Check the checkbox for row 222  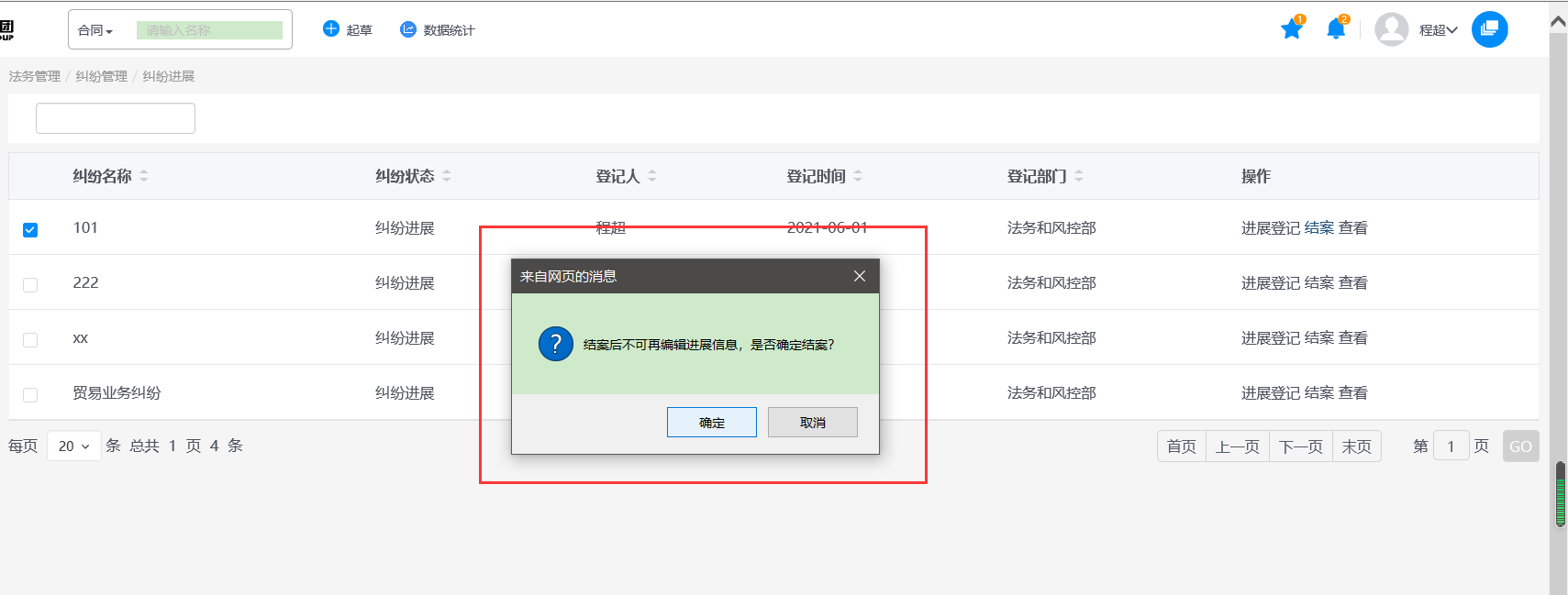pos(30,284)
